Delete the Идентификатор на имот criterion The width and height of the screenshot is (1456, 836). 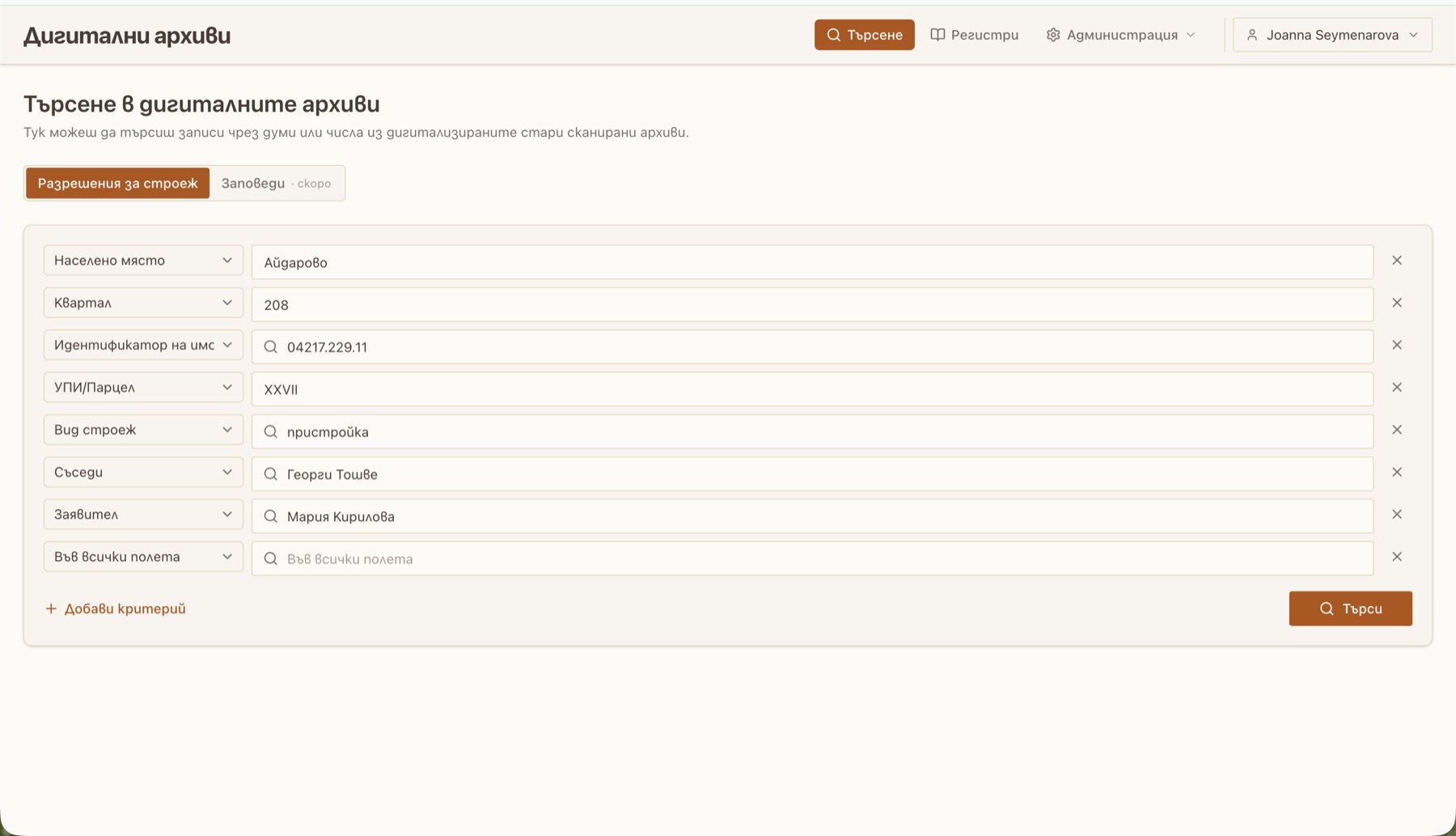tap(1397, 345)
